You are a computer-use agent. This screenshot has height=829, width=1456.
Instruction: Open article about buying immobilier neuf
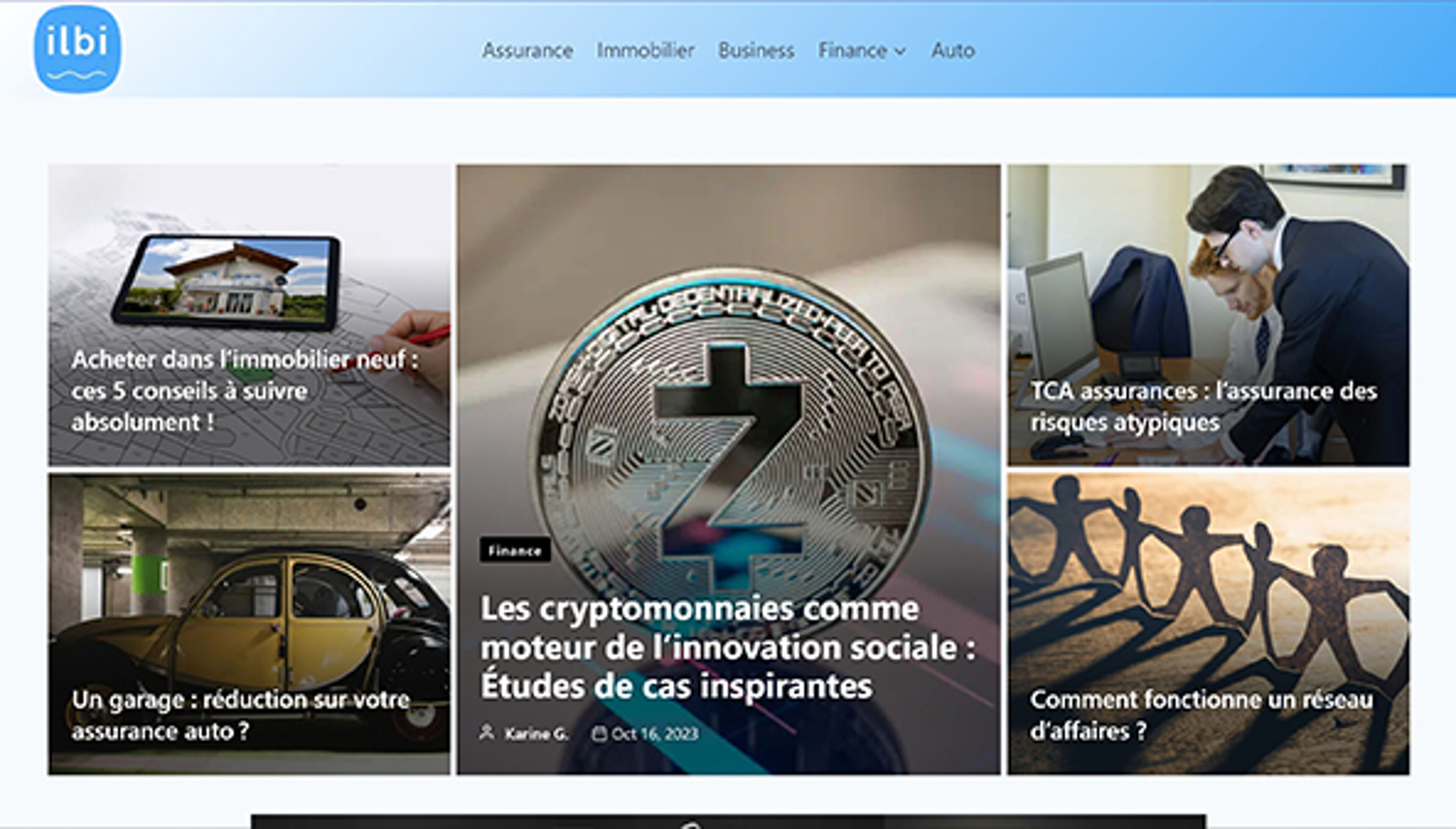(x=245, y=391)
